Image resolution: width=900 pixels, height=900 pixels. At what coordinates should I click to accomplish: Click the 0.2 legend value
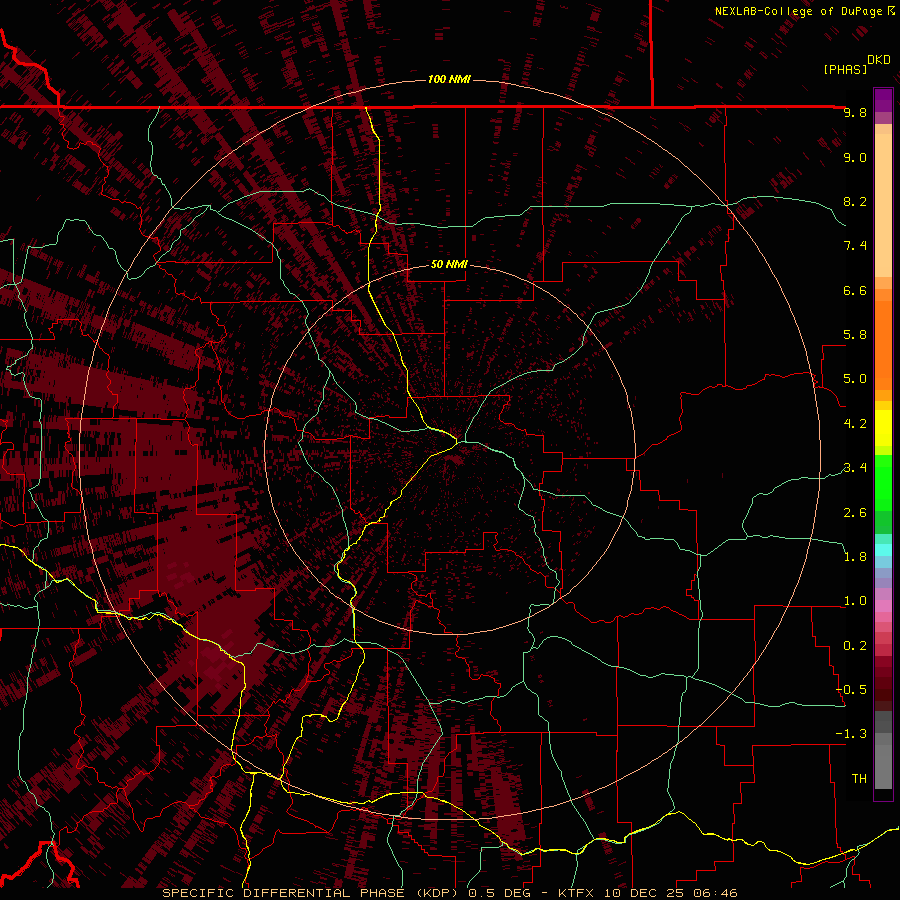click(855, 646)
